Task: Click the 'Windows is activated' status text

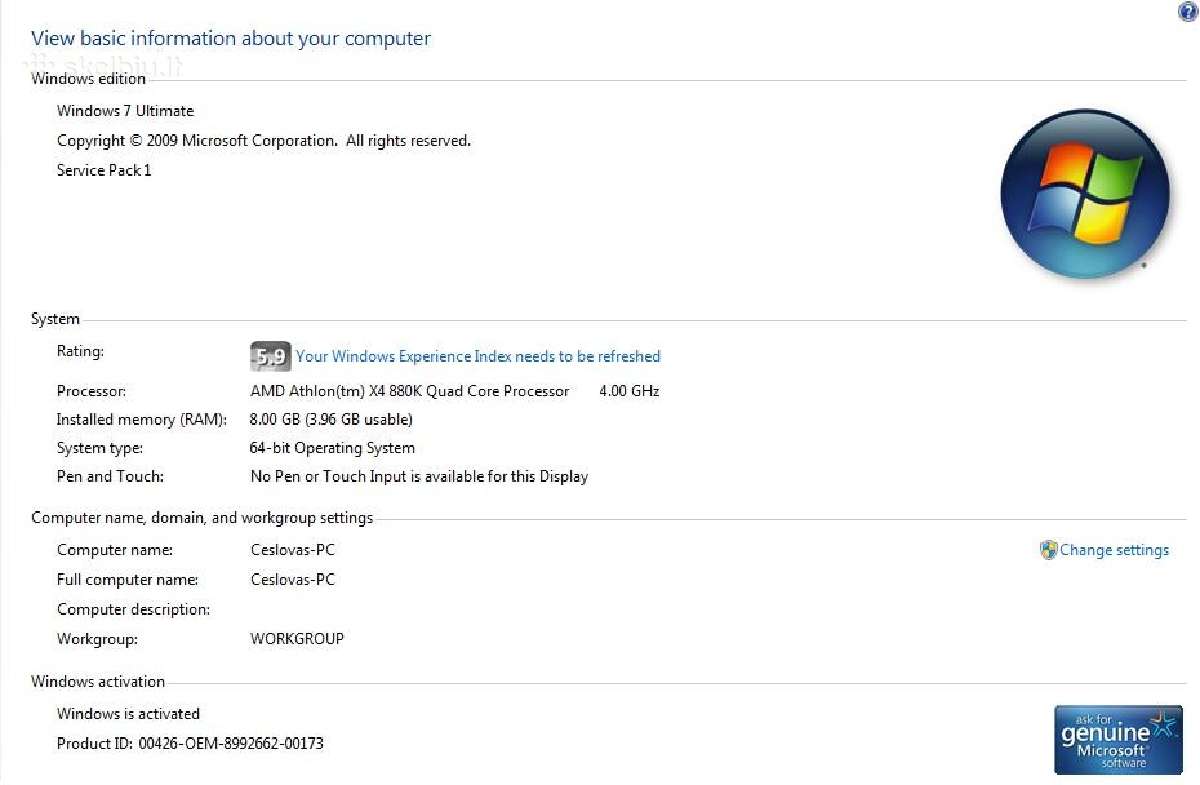Action: [128, 714]
